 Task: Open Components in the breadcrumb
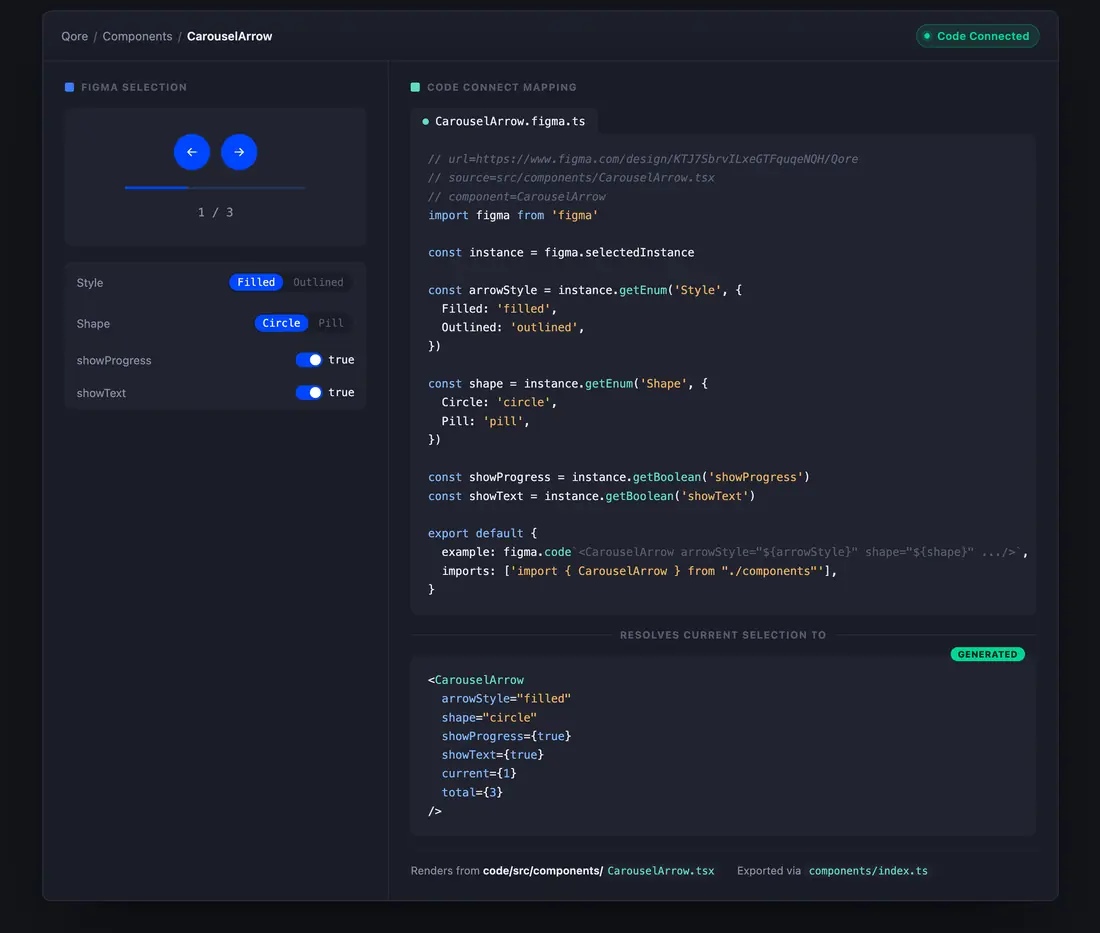coord(138,36)
